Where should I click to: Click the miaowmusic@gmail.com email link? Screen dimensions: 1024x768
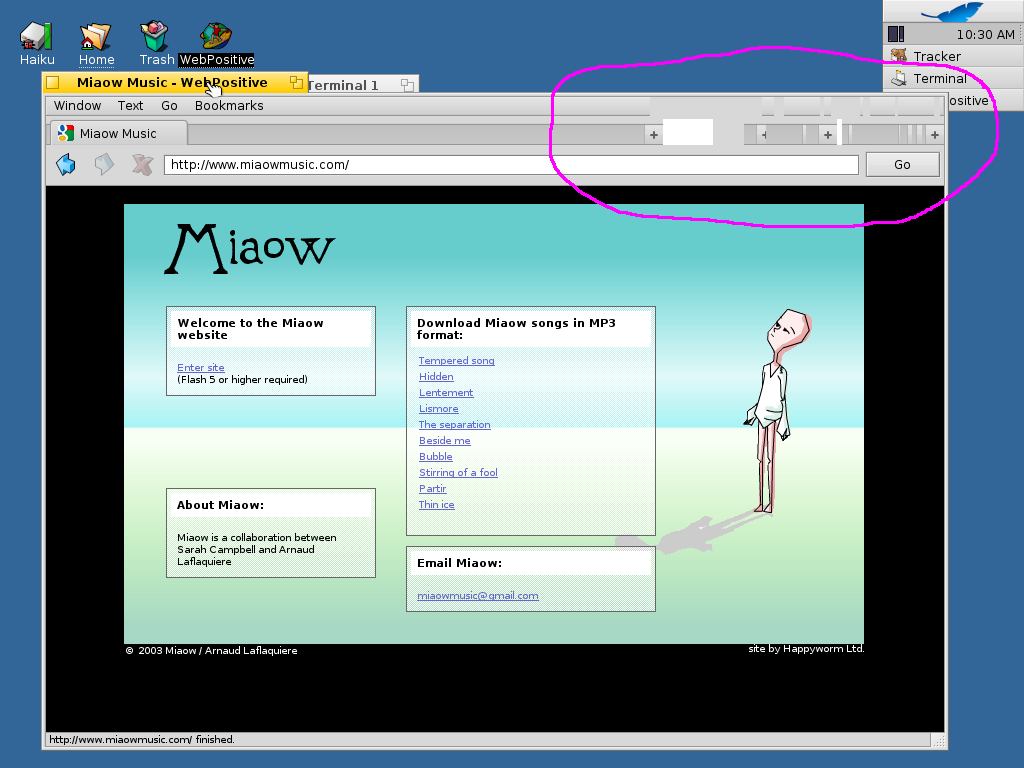tap(477, 596)
